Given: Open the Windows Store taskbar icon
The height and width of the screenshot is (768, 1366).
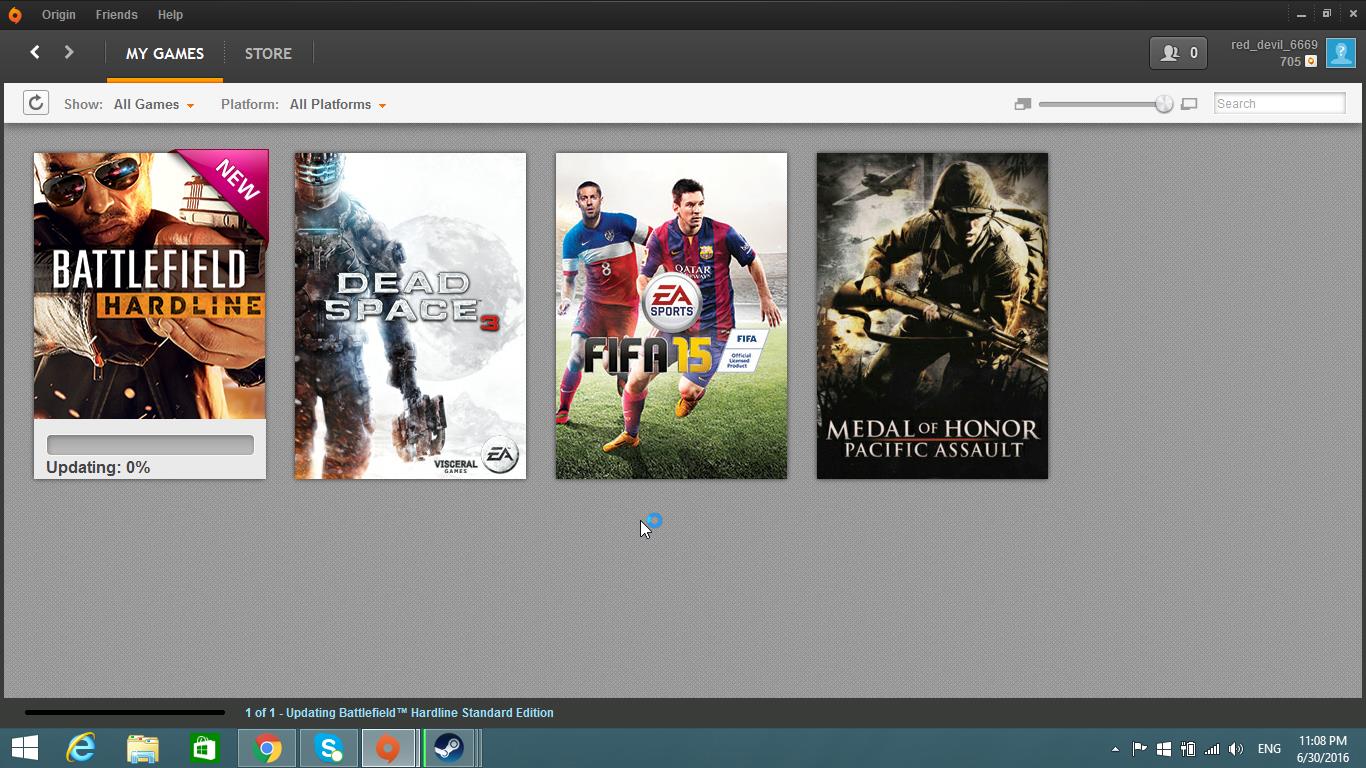Looking at the screenshot, I should (204, 748).
